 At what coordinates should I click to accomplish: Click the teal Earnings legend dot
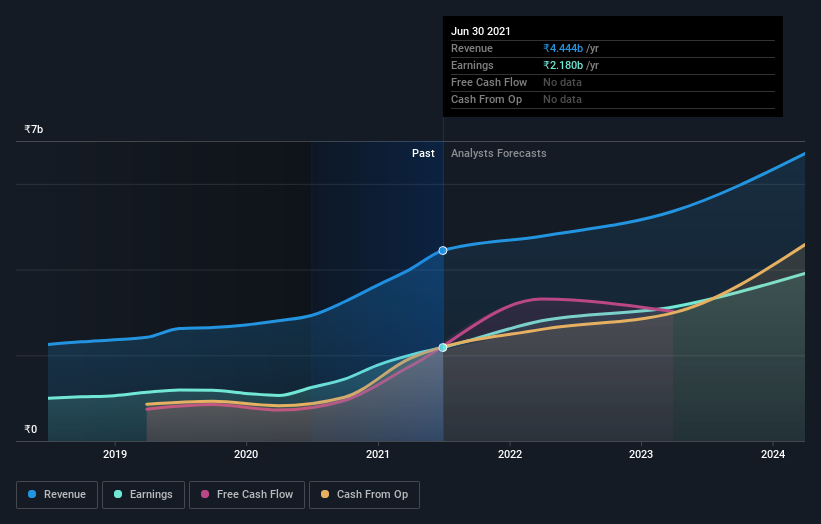coord(118,494)
